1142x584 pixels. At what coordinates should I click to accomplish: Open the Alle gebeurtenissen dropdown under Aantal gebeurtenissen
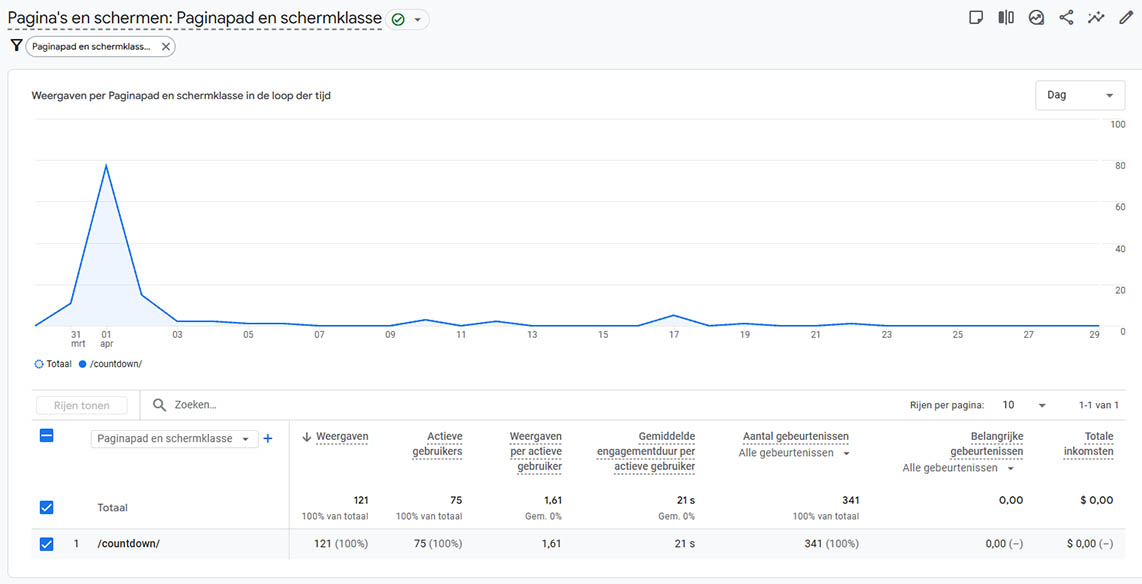pos(794,453)
